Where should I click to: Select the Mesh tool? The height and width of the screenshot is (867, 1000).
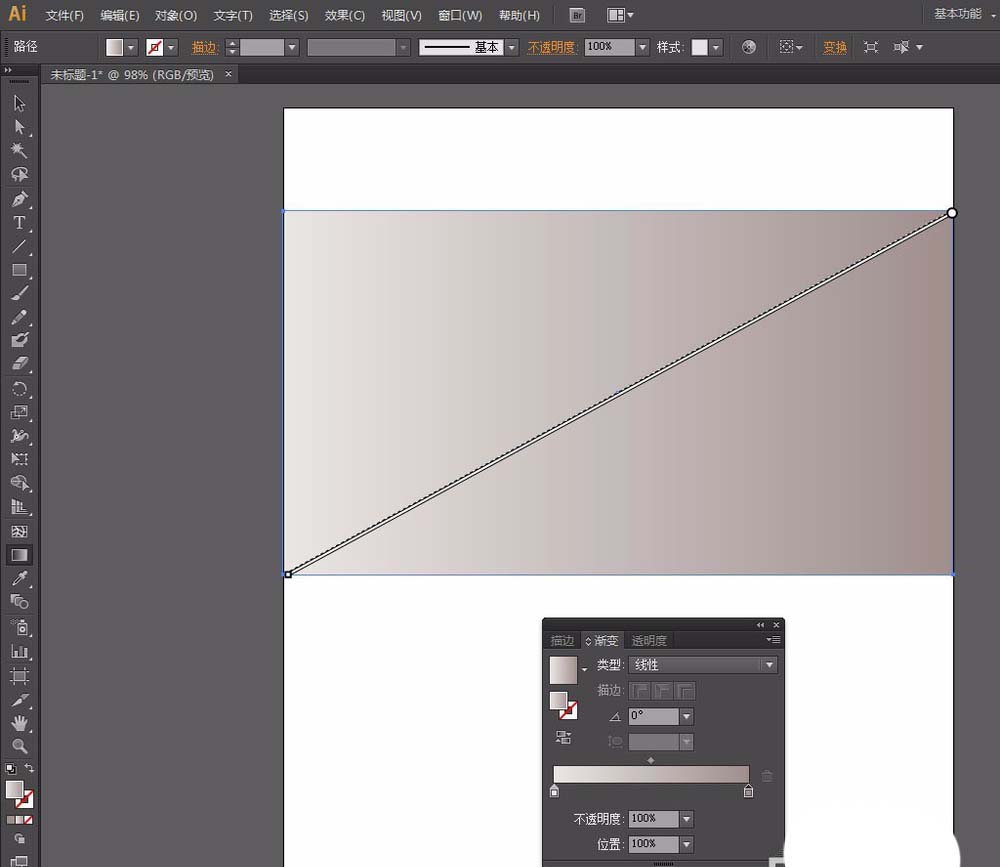click(x=19, y=531)
